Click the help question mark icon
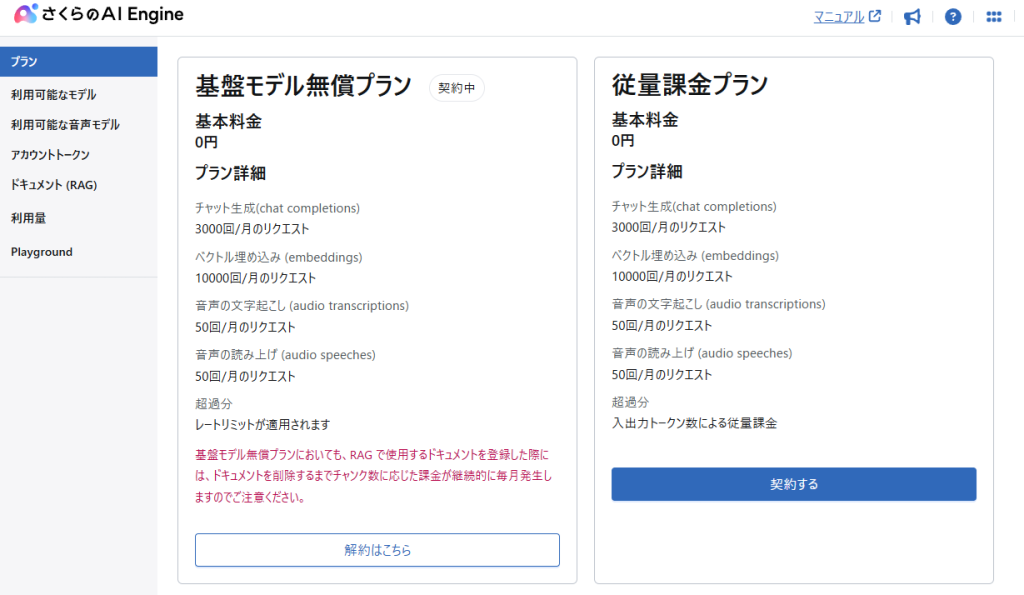 point(953,17)
